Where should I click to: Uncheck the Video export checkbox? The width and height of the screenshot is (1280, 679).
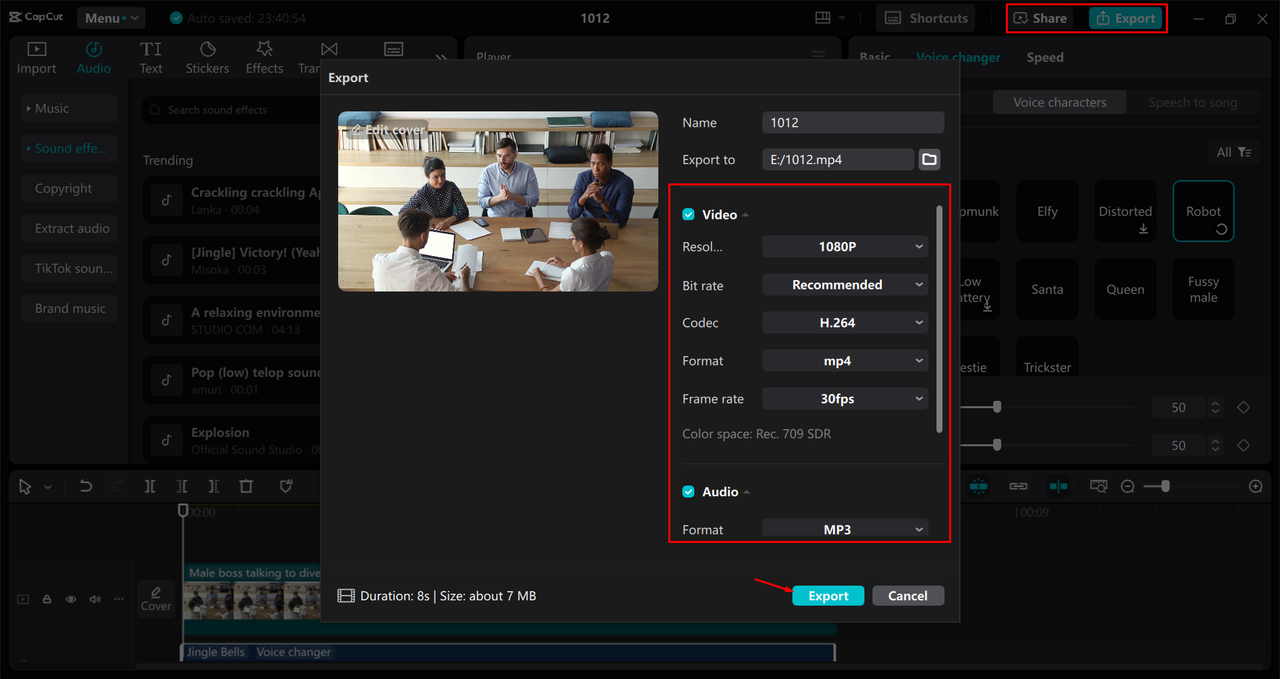688,215
